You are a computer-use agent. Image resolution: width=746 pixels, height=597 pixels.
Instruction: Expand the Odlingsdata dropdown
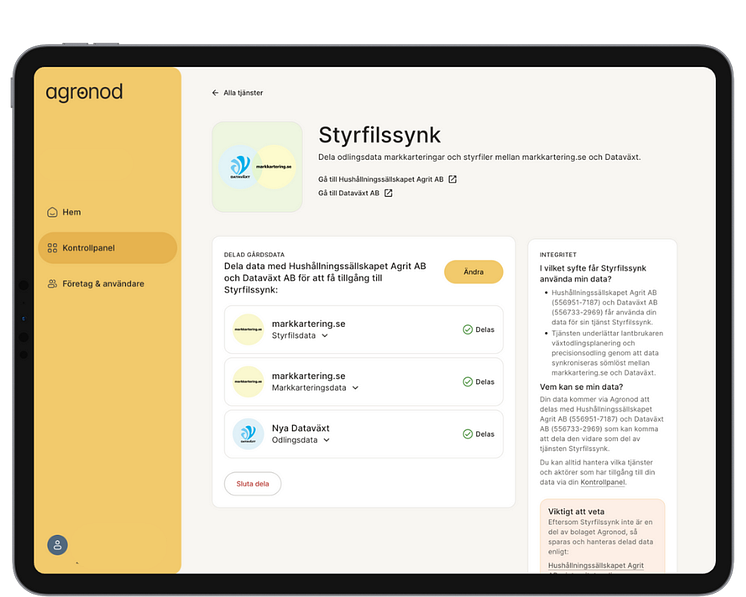point(327,440)
